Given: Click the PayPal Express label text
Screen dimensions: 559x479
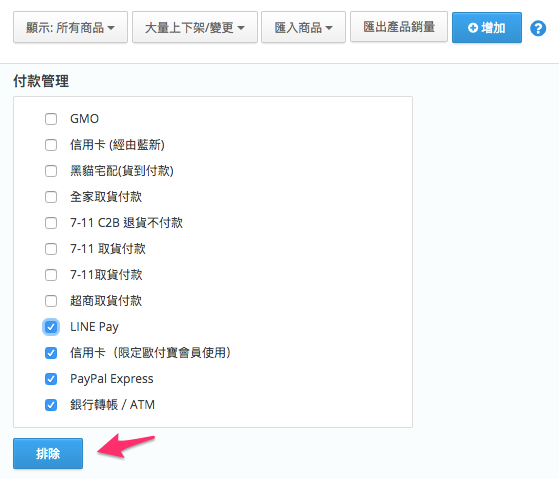Looking at the screenshot, I should pyautogui.click(x=112, y=379).
